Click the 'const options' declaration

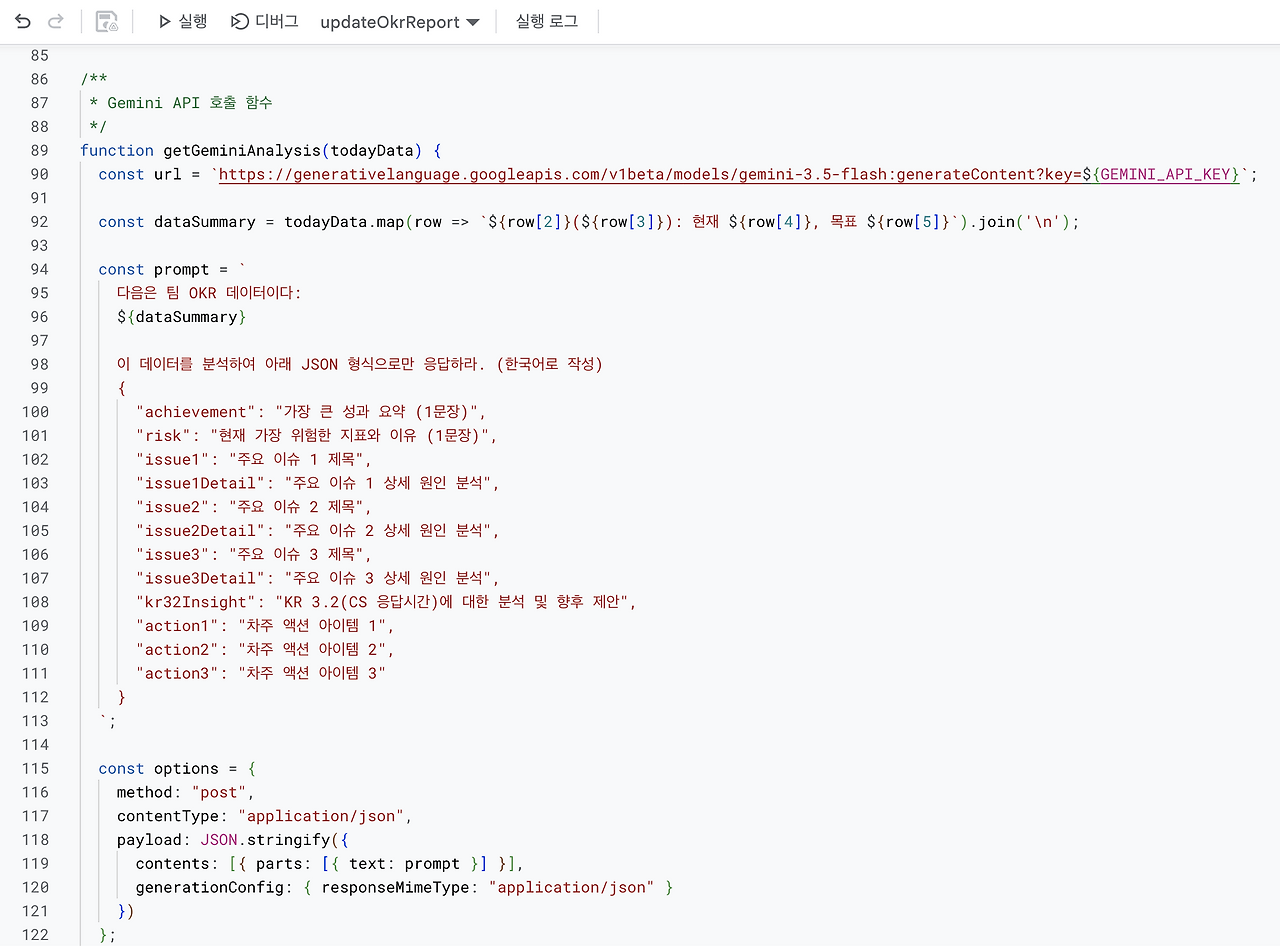click(x=158, y=768)
